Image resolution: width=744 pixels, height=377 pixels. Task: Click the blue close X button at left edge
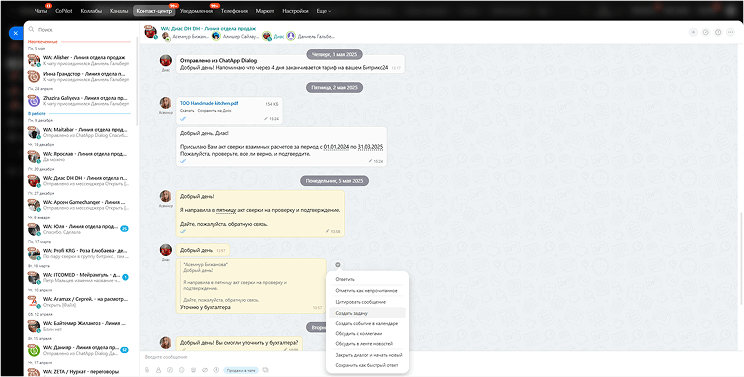[15, 33]
